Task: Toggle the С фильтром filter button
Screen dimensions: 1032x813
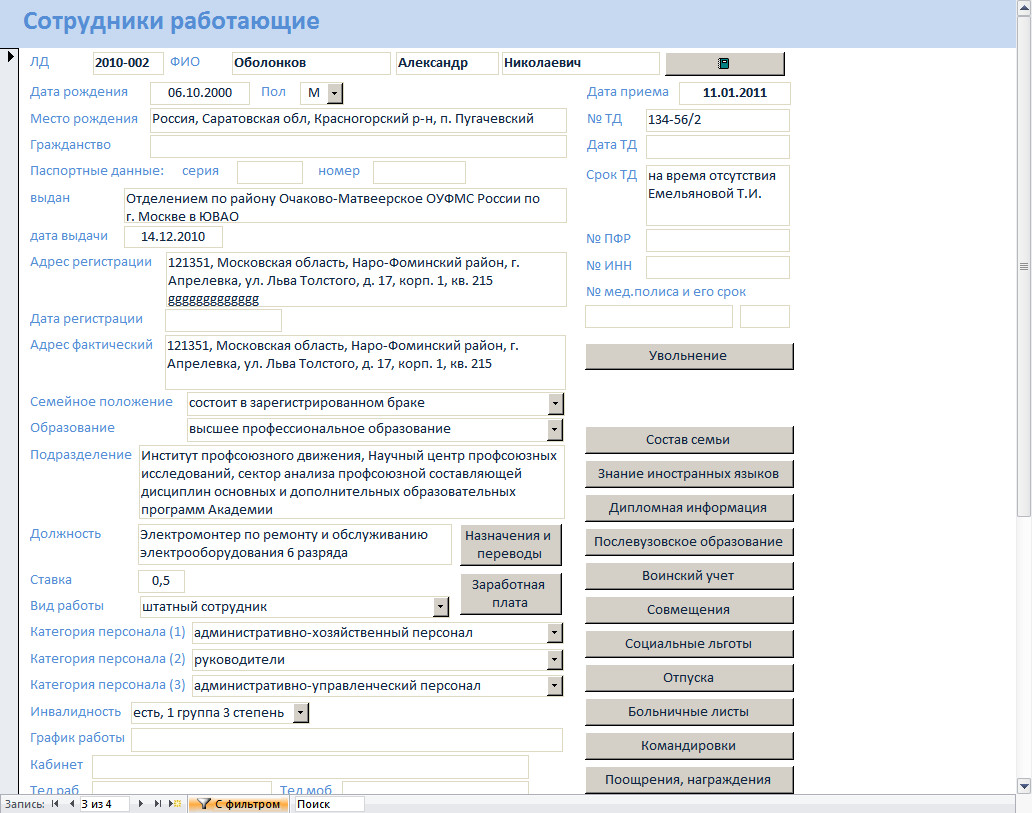Action: pyautogui.click(x=239, y=804)
